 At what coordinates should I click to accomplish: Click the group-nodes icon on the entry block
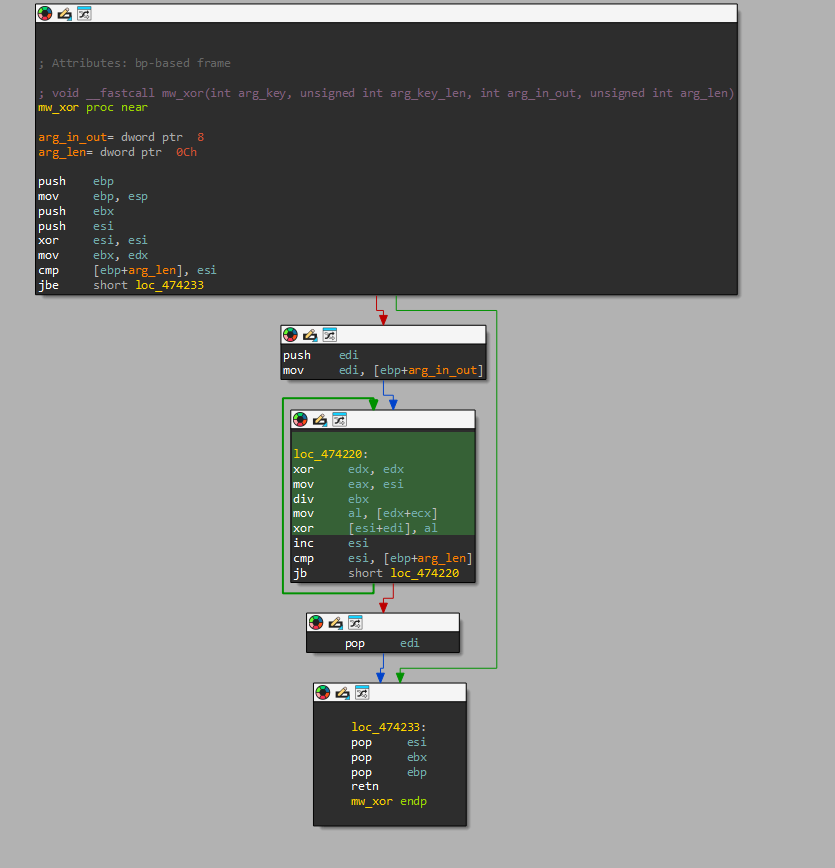pyautogui.click(x=83, y=13)
